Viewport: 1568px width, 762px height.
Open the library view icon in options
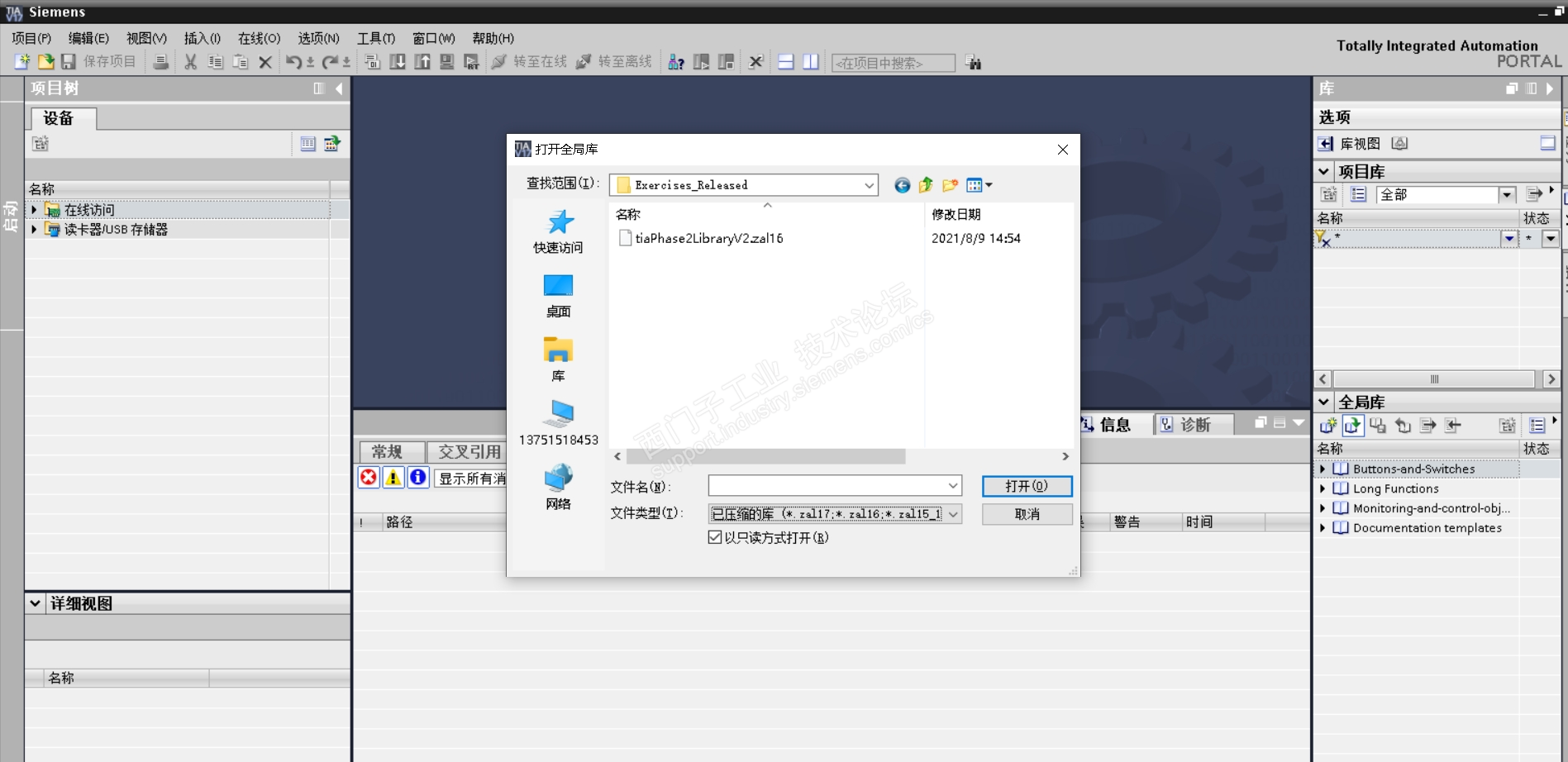[1325, 144]
